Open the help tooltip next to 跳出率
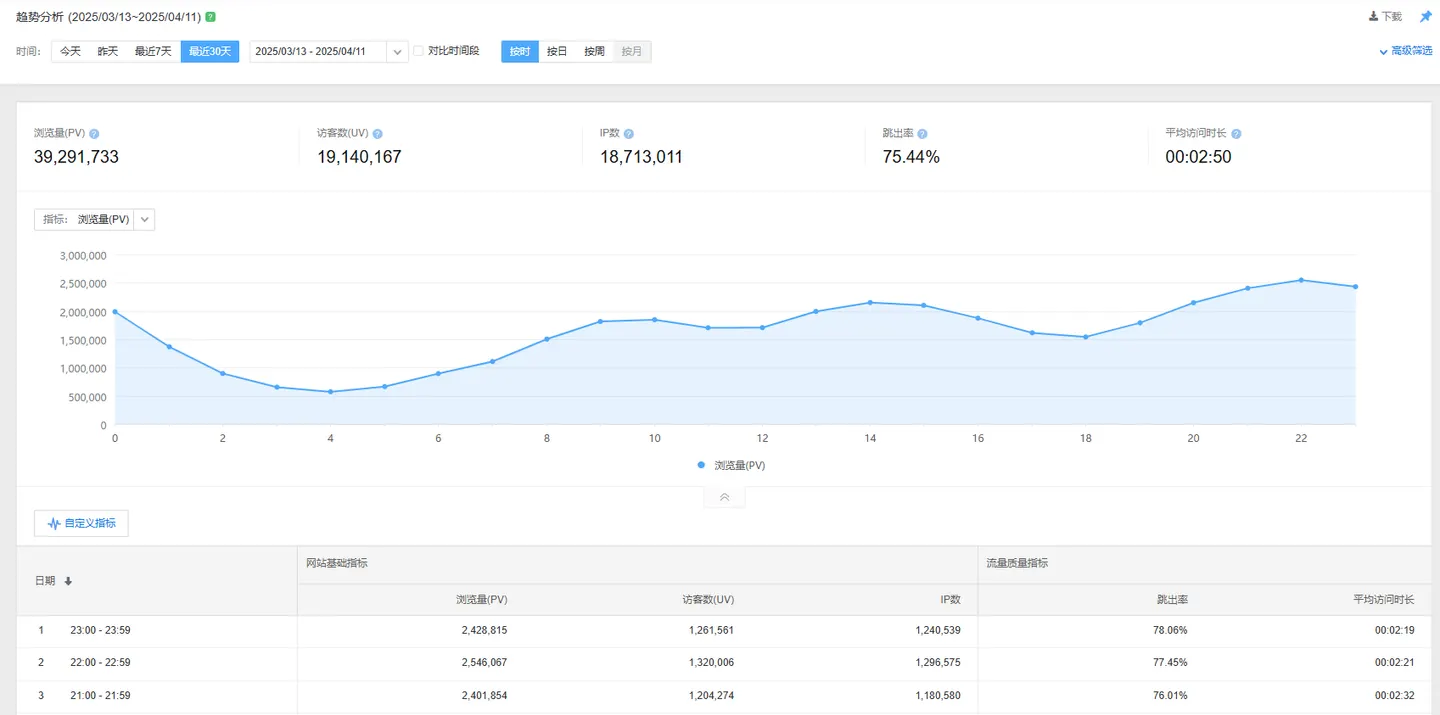The image size is (1440, 715). tap(922, 134)
